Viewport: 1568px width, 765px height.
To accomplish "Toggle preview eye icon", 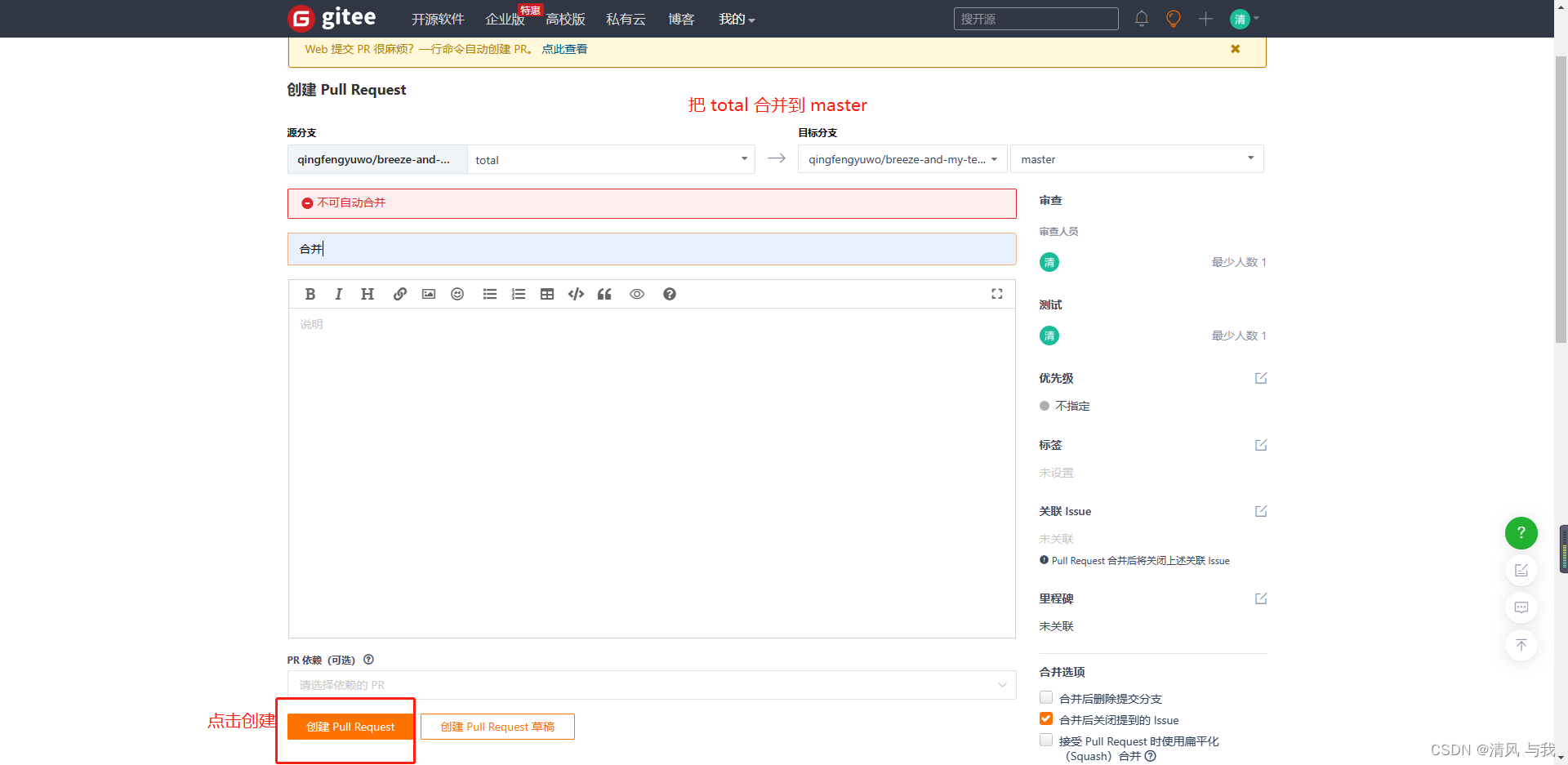I will point(637,294).
